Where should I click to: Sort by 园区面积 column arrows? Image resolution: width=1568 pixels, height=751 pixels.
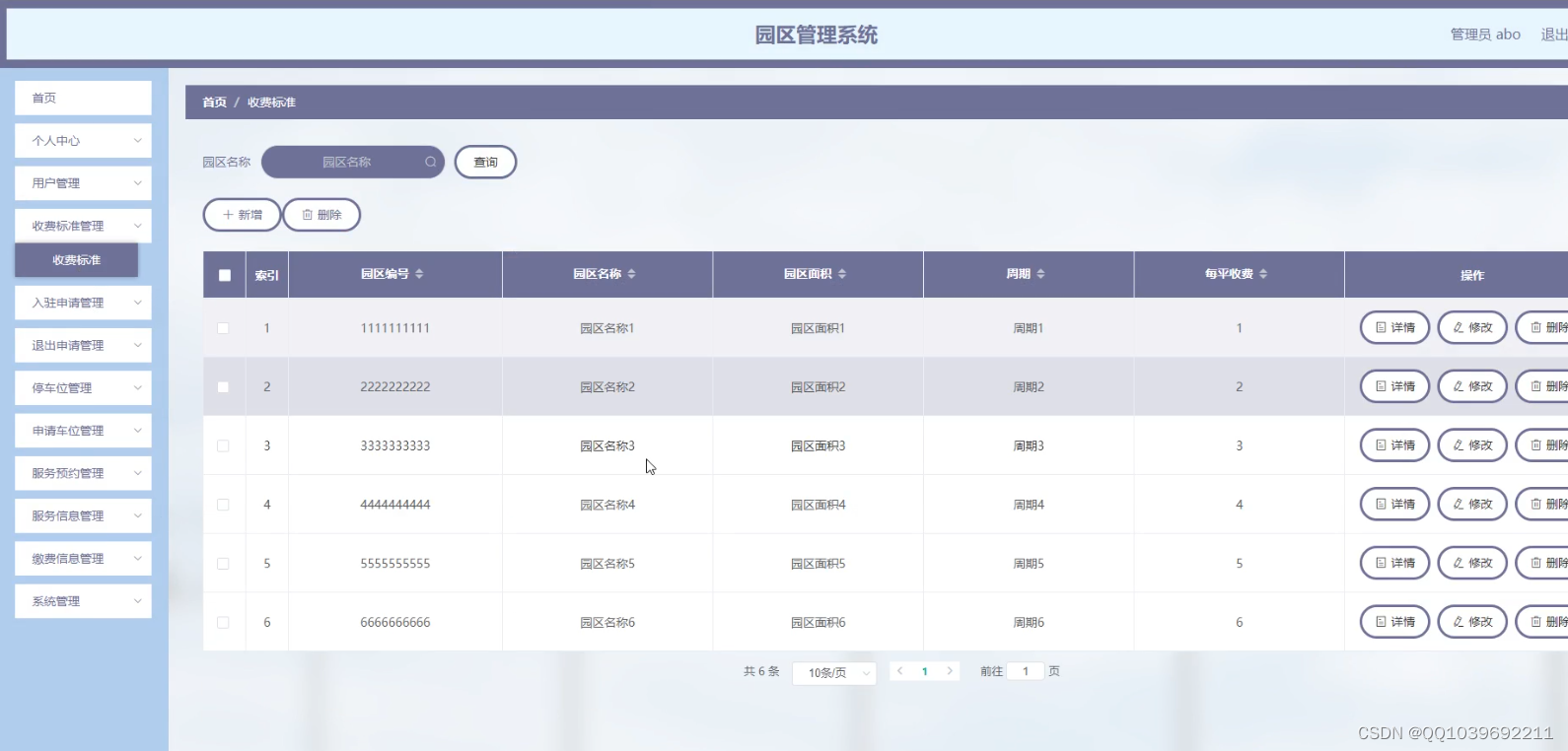pos(842,274)
